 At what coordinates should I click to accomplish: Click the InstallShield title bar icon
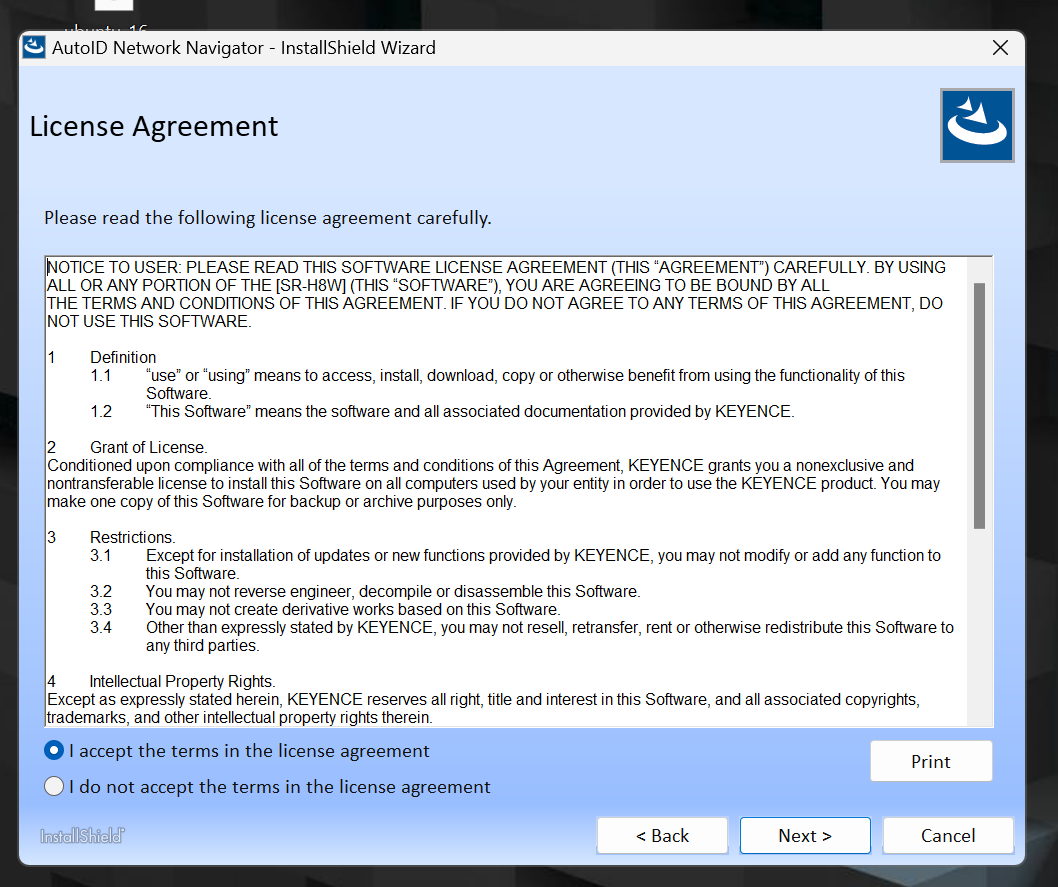click(34, 48)
